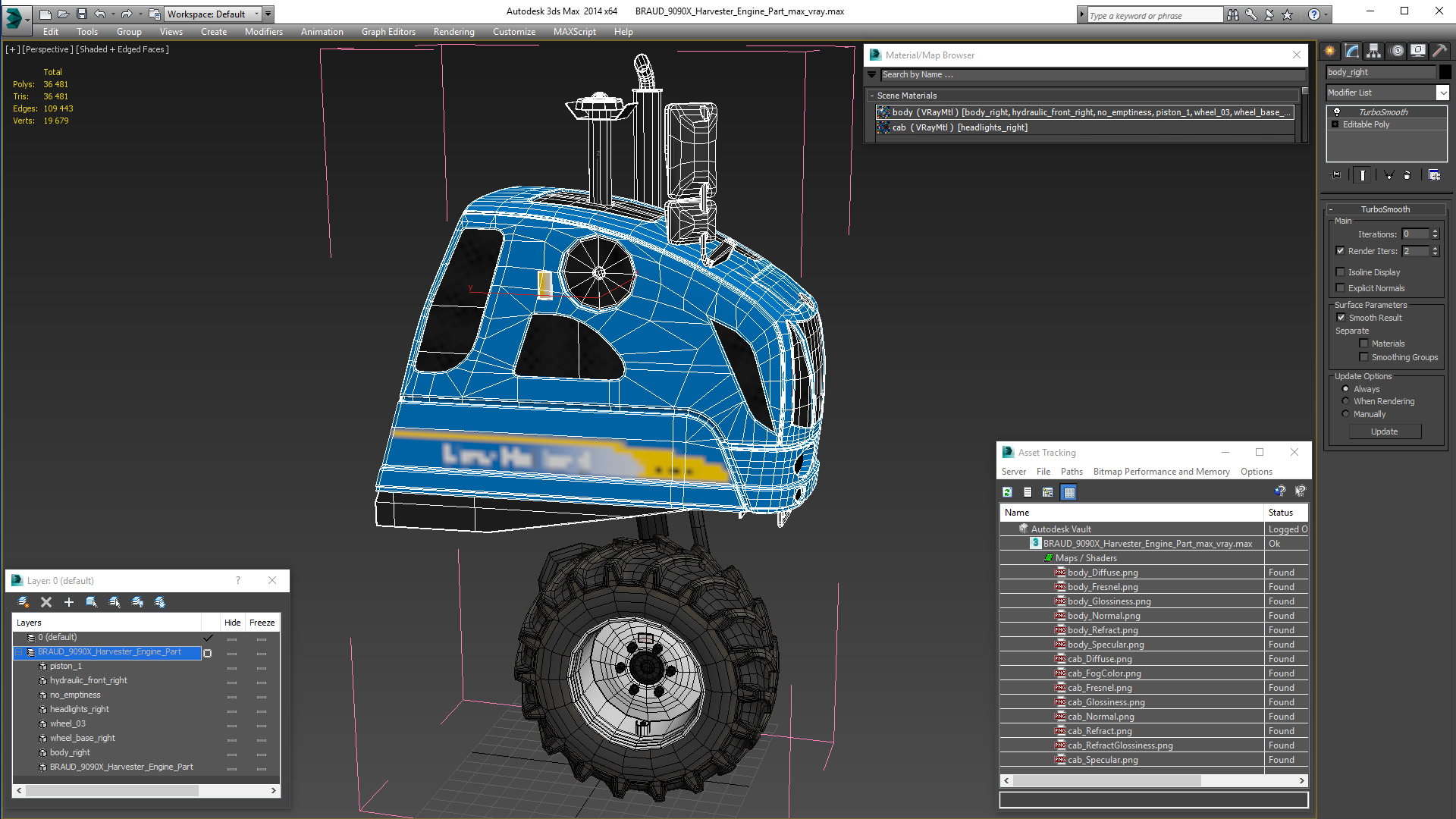Screen dimensions: 1456x819
Task: Select the When Rendering update option
Action: [1346, 401]
